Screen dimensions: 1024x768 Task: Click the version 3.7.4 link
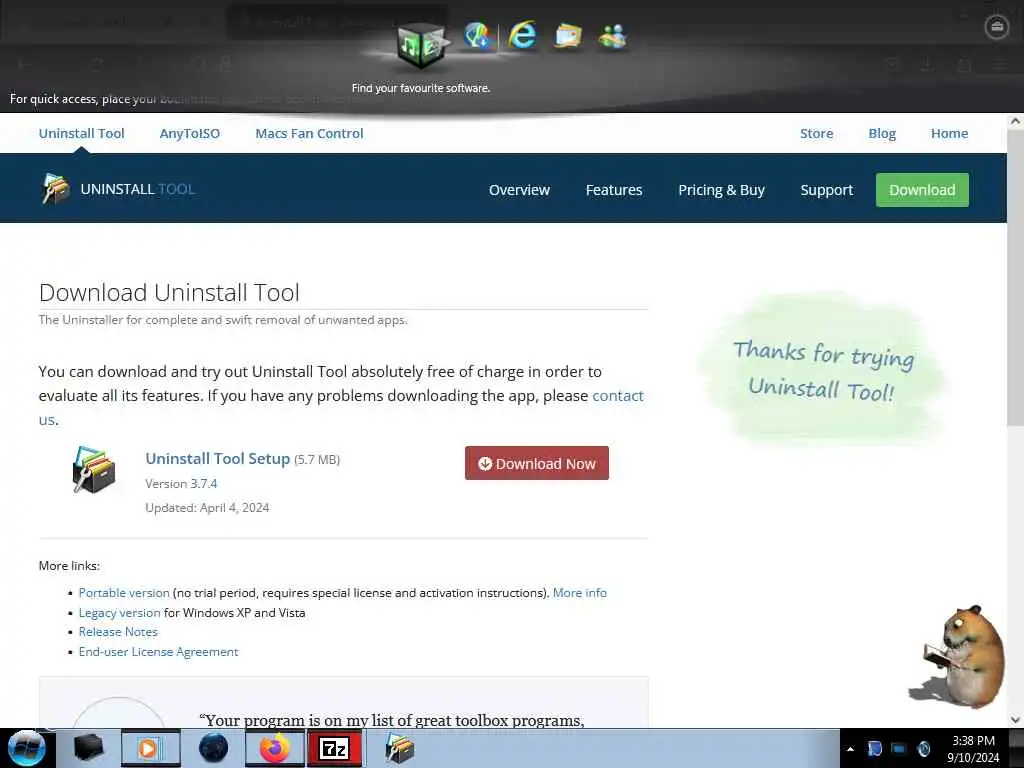(x=204, y=484)
